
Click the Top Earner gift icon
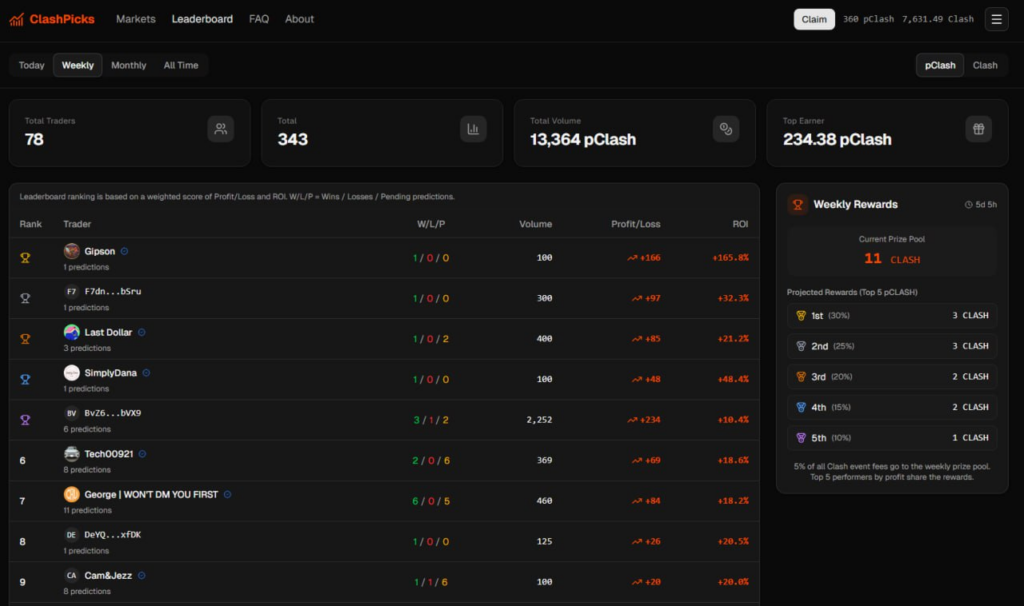tap(978, 128)
